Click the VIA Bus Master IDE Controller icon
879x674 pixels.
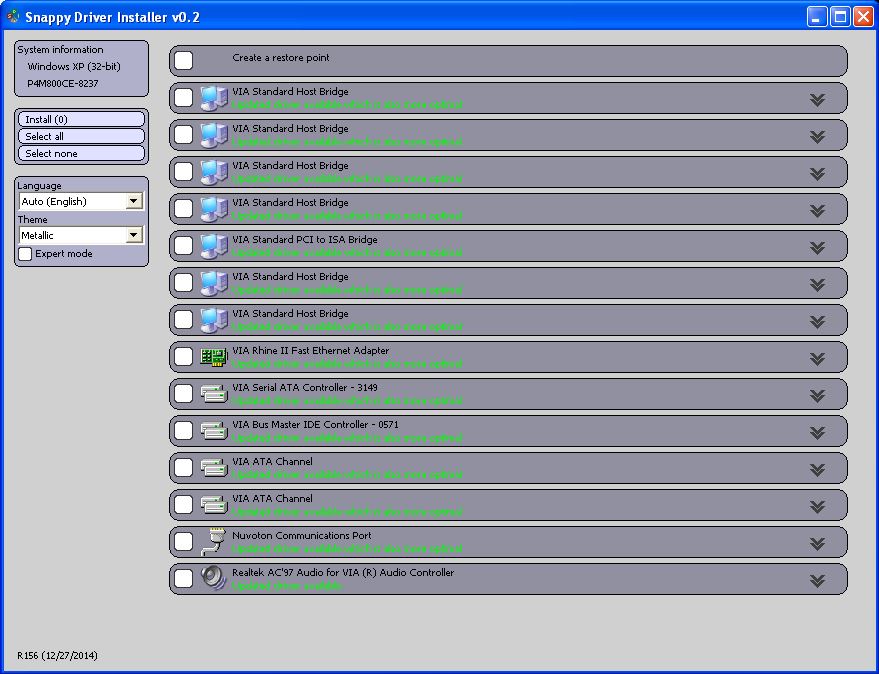tap(214, 431)
